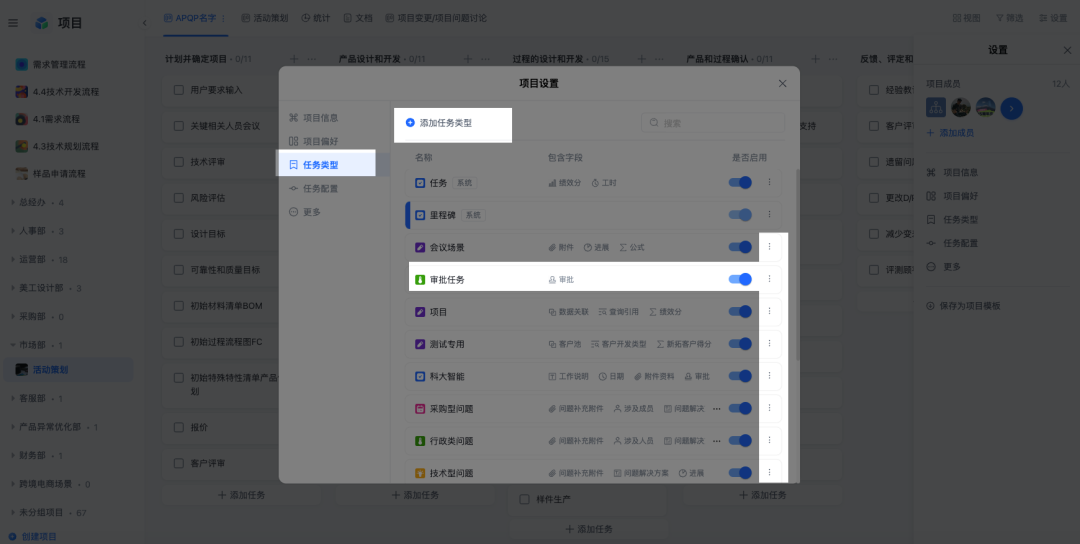This screenshot has height=544, width=1080.
Task: Toggle the 会议场景 enable switch
Action: tap(740, 247)
